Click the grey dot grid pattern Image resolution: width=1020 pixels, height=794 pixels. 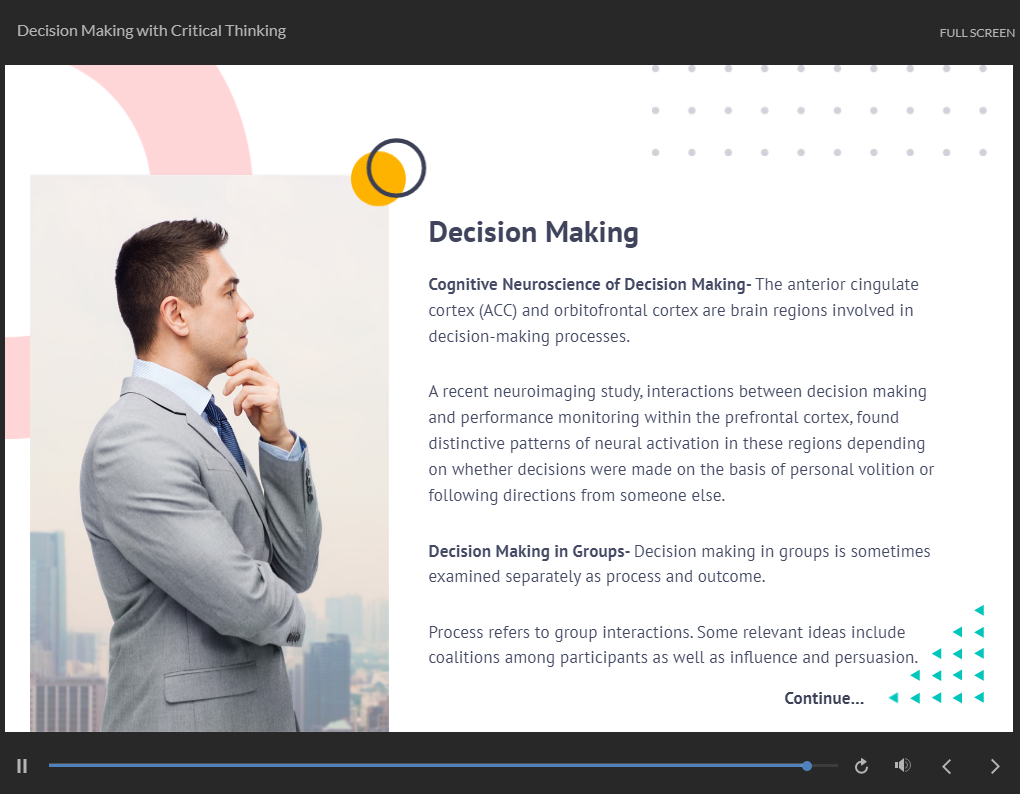coord(818,111)
